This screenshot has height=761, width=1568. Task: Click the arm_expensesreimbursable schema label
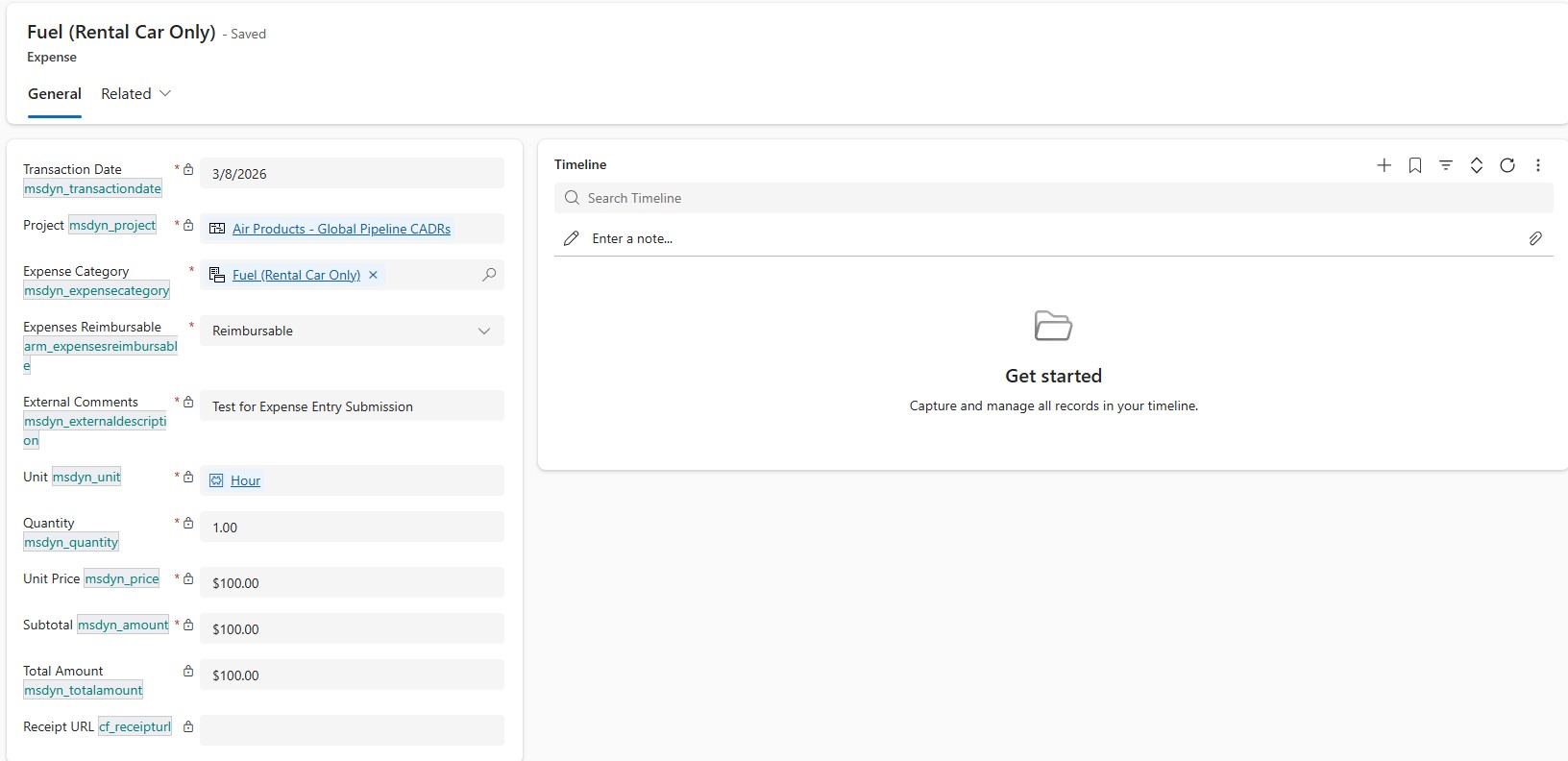click(x=100, y=356)
